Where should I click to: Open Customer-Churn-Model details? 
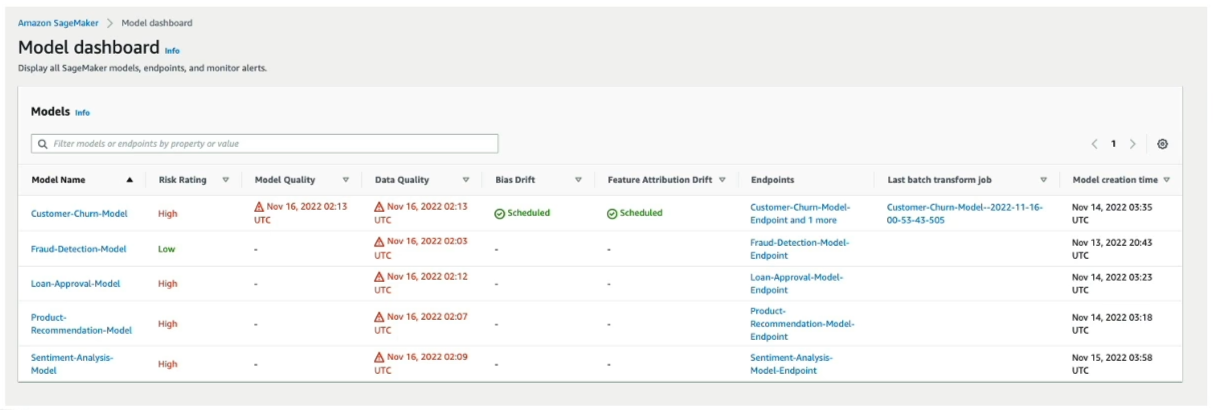pos(79,213)
